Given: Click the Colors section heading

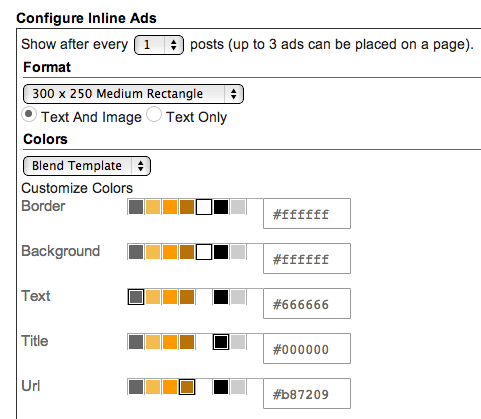Looking at the screenshot, I should tap(45, 139).
